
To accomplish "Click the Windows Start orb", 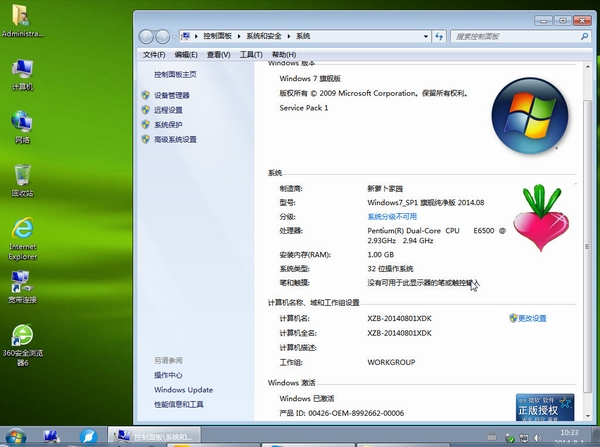I will (x=16, y=436).
